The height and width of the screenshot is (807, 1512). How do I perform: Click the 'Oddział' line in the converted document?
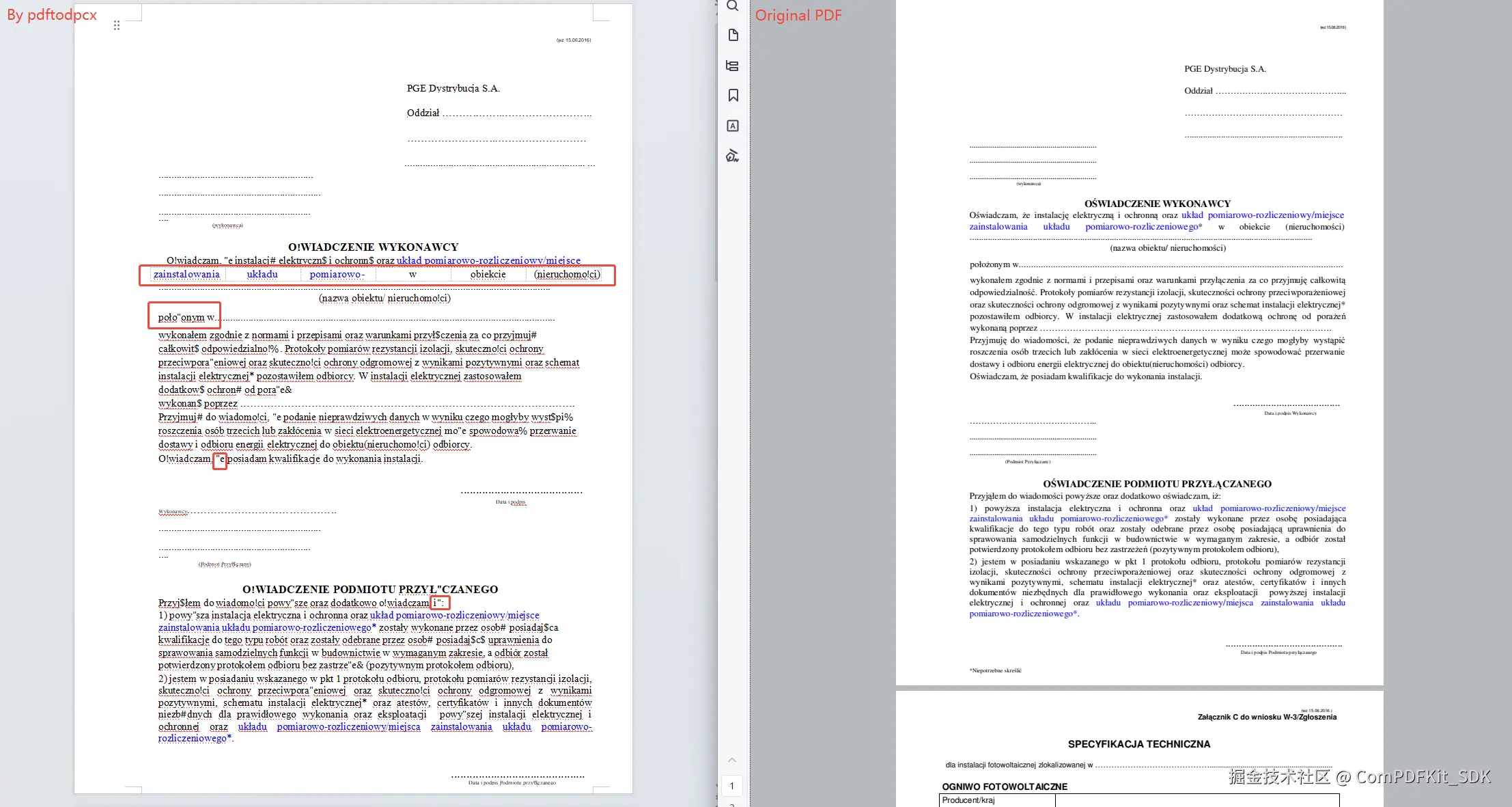point(499,113)
